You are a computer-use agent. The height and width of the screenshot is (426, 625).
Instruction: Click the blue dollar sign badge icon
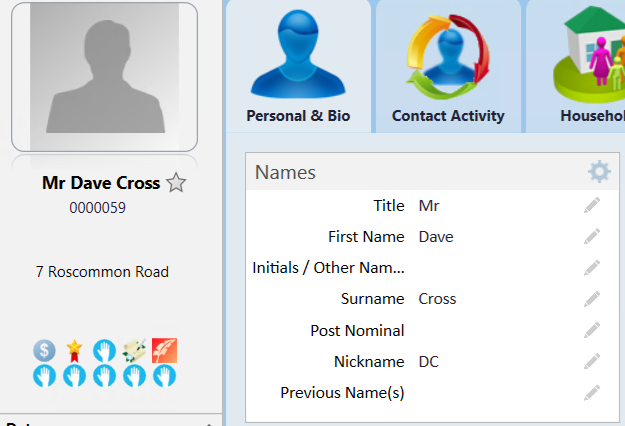(x=44, y=351)
